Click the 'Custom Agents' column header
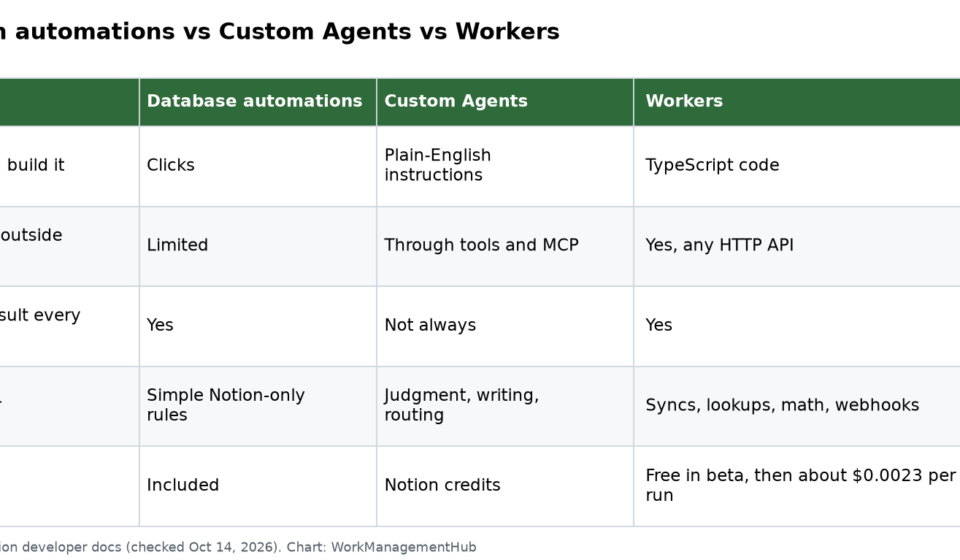This screenshot has height=560, width=960. pyautogui.click(x=505, y=102)
